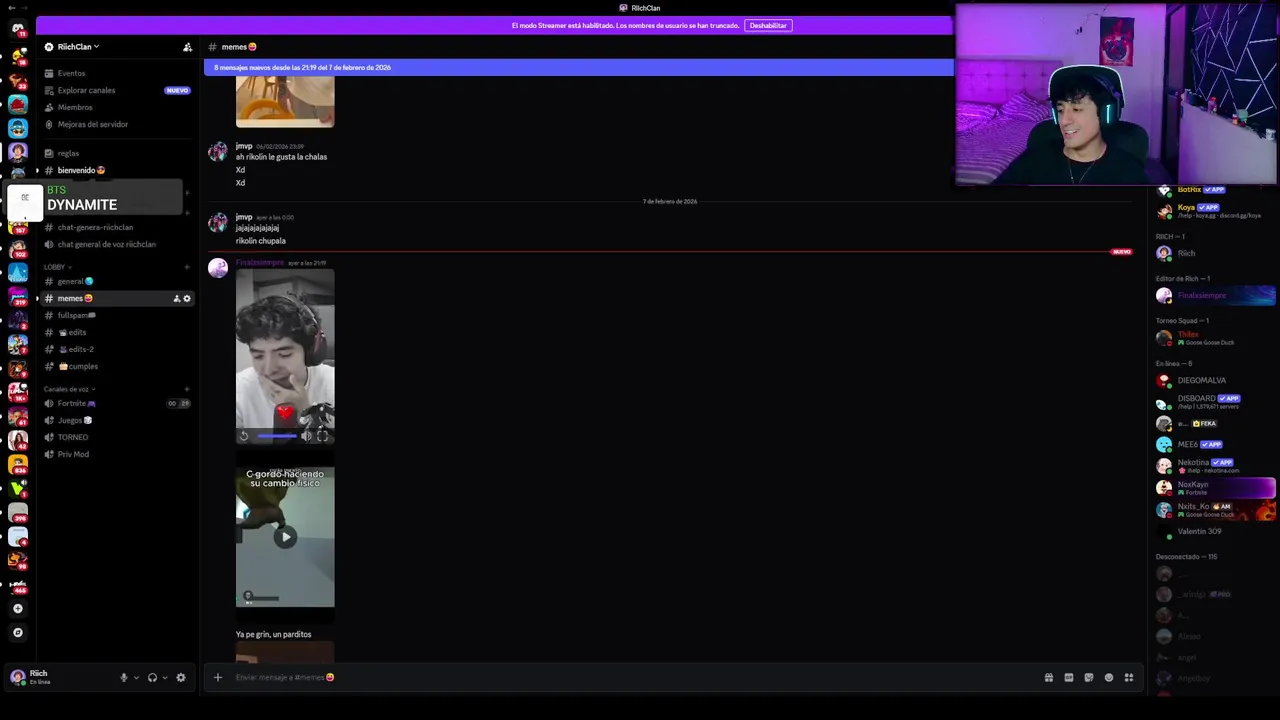Open microphone input options arrow
1280x720 pixels.
point(136,677)
